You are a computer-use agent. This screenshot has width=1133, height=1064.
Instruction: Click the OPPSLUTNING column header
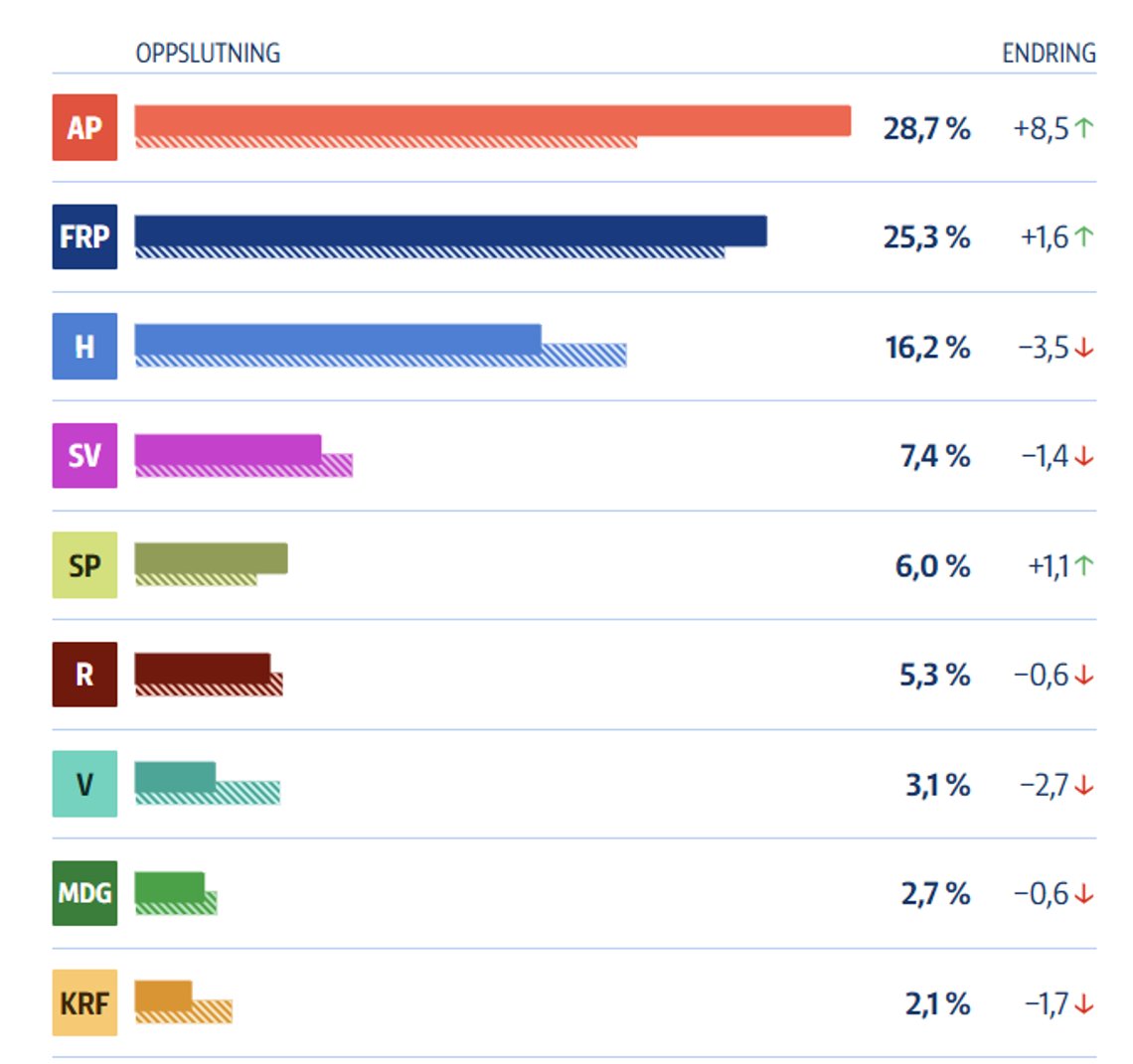(x=208, y=53)
